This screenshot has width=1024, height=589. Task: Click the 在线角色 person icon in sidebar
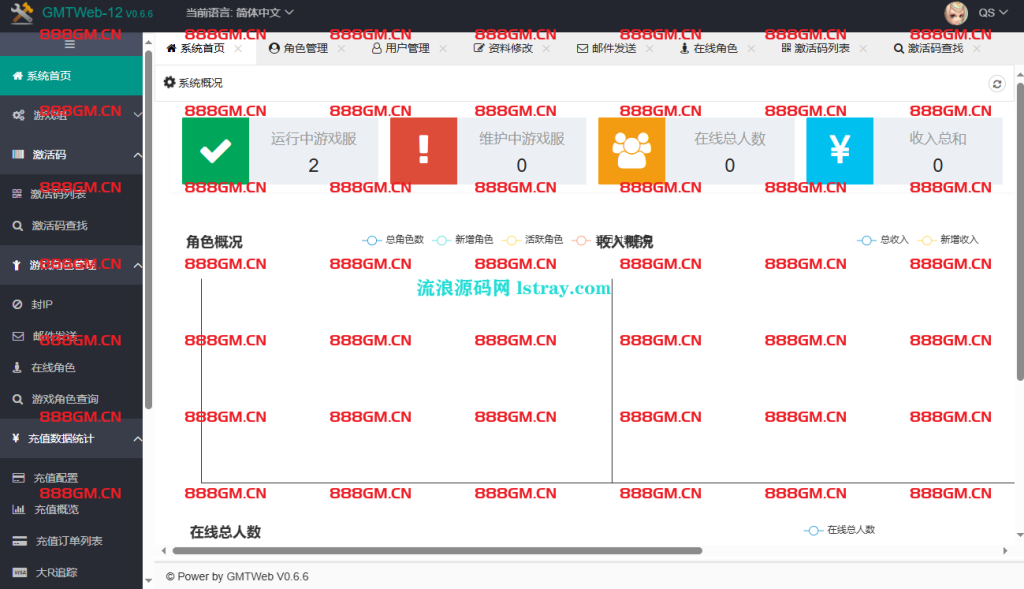(x=17, y=369)
